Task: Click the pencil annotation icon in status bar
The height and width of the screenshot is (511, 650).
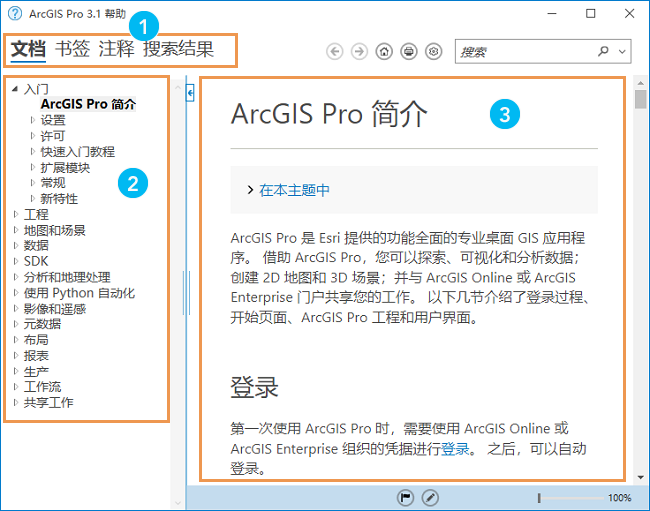Action: click(x=430, y=497)
